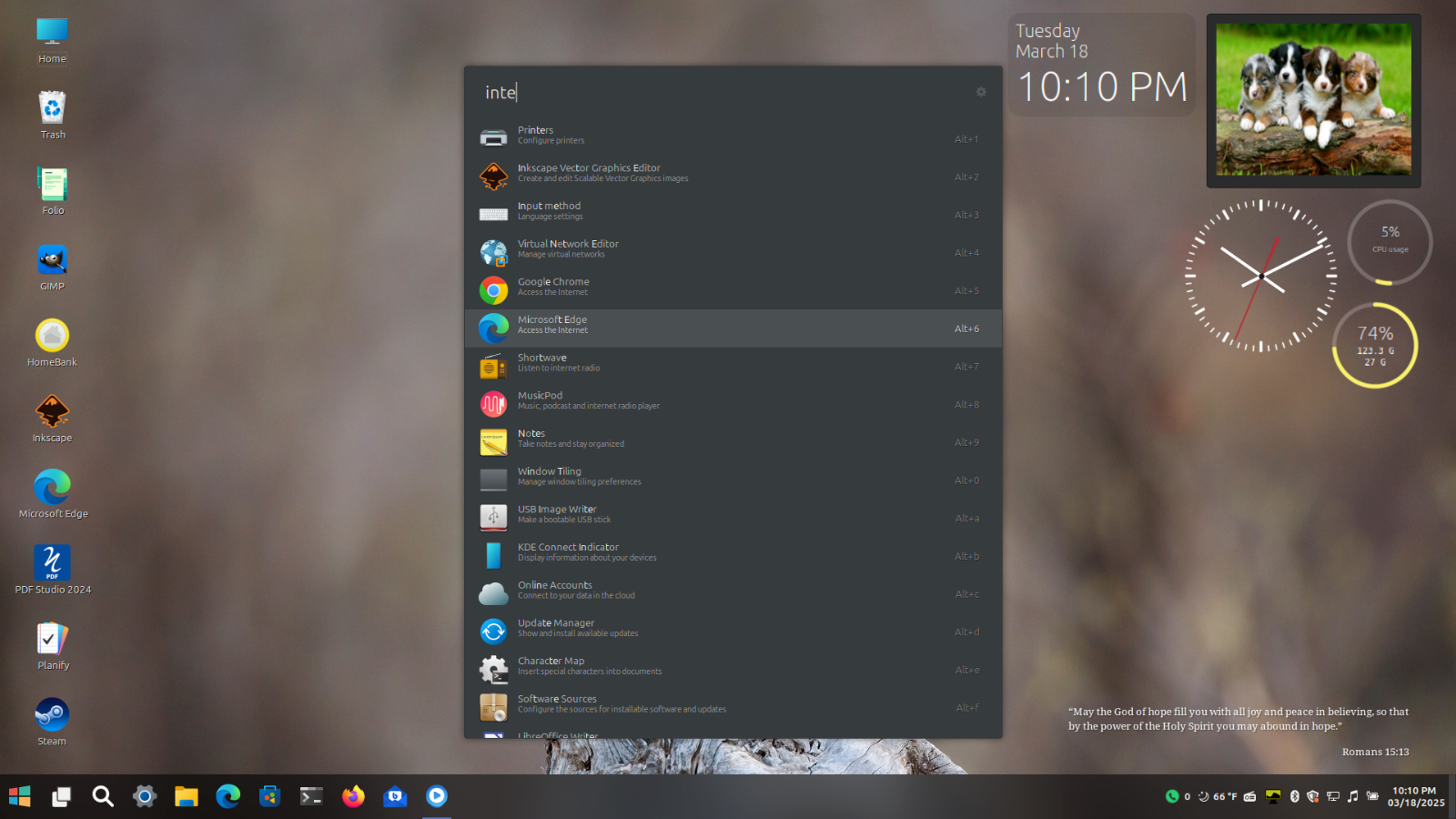Open GIMP desktop shortcut

point(52,267)
